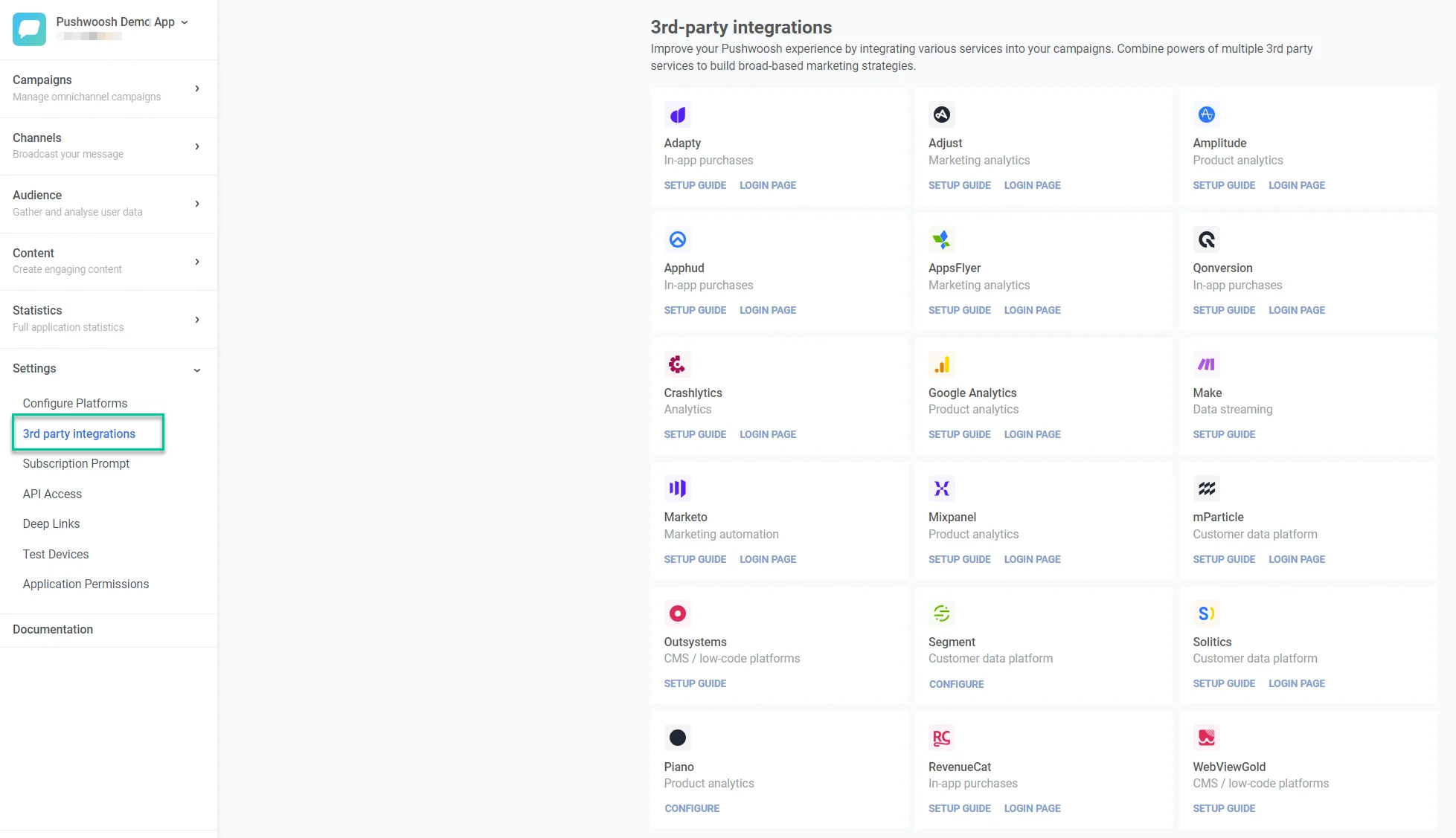1456x838 pixels.
Task: Click Configure under Segment
Action: 956,683
